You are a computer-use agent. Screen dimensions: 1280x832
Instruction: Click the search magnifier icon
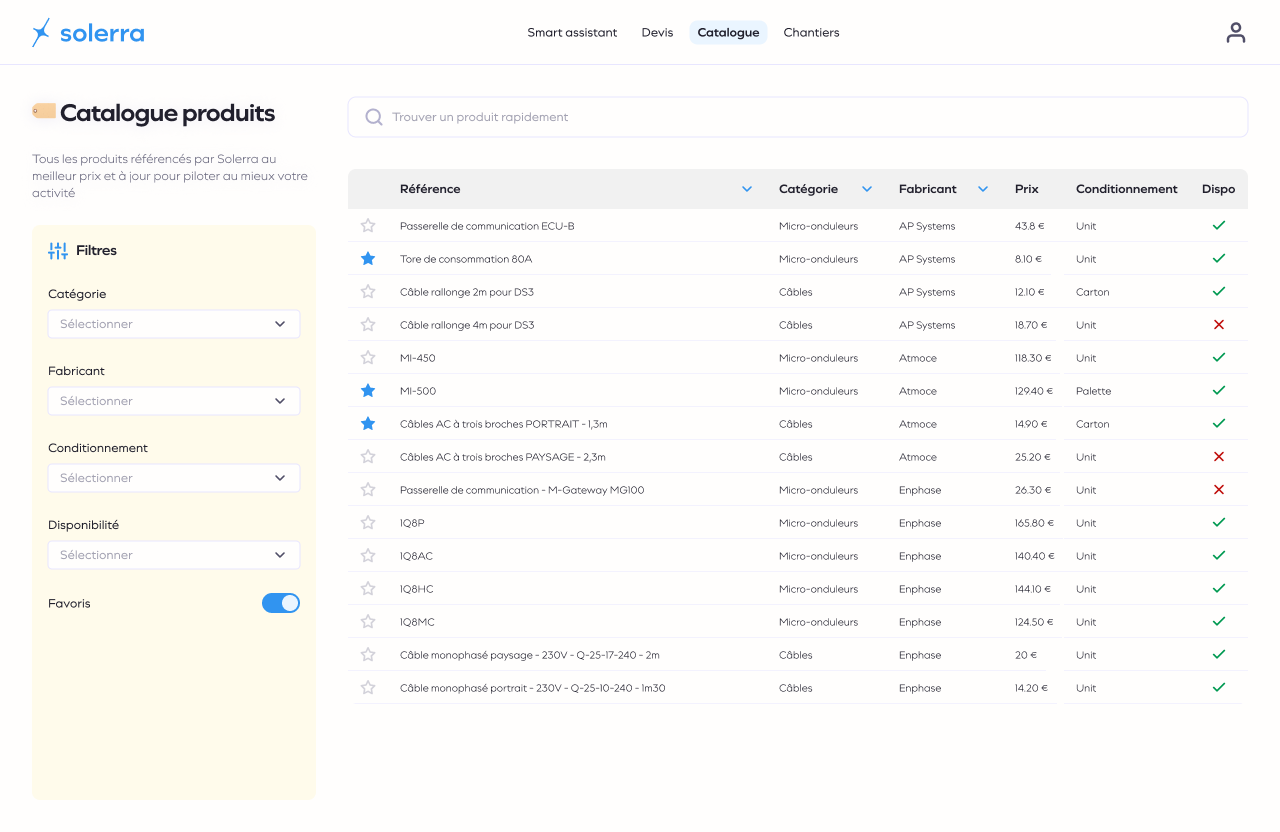coord(374,117)
